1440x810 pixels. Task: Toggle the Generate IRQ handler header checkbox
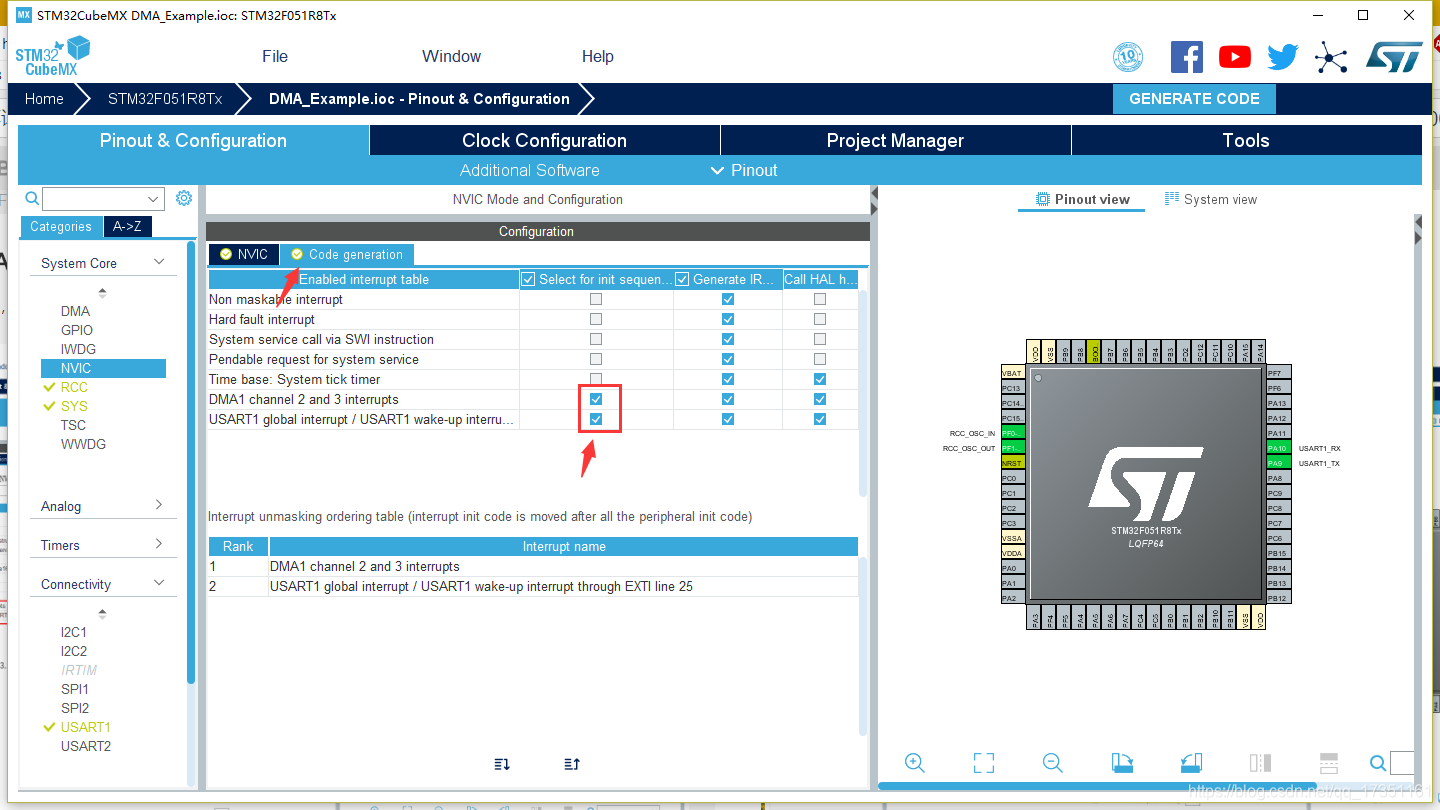tap(683, 279)
